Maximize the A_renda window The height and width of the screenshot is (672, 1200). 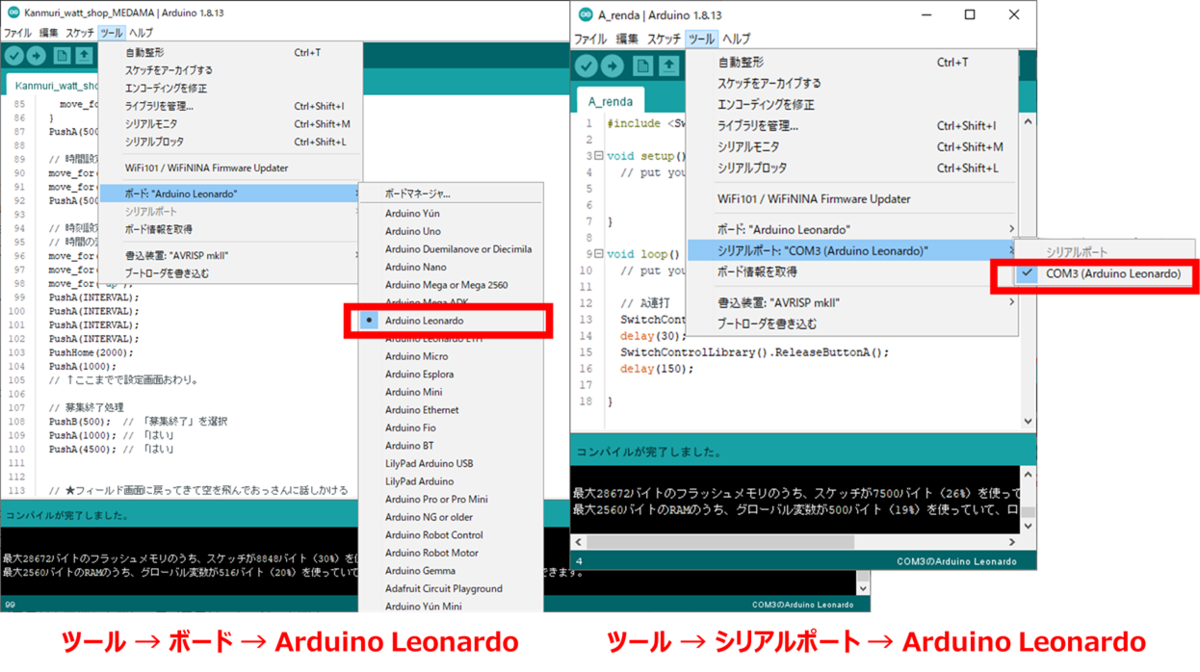coord(969,16)
